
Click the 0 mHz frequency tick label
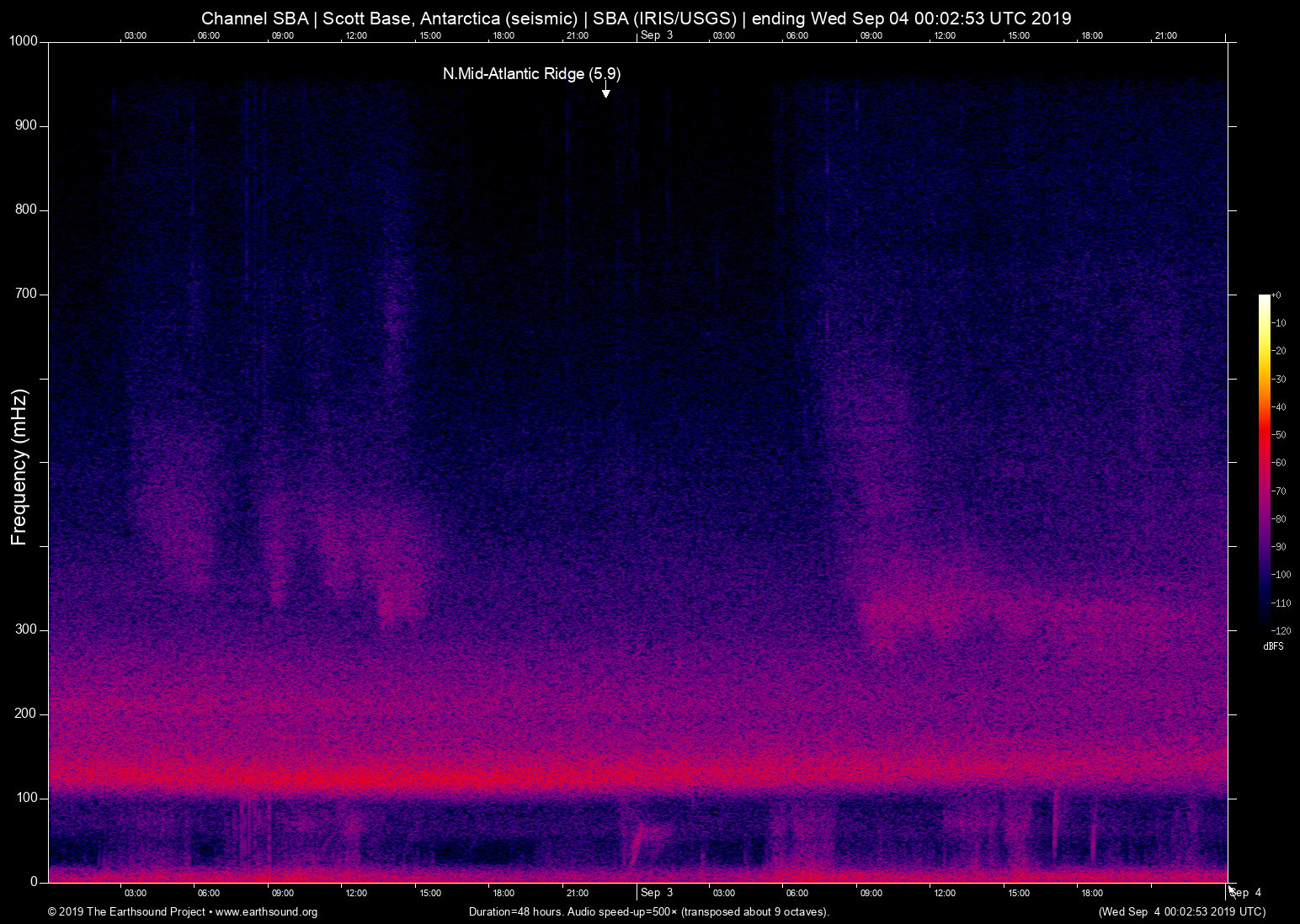34,882
